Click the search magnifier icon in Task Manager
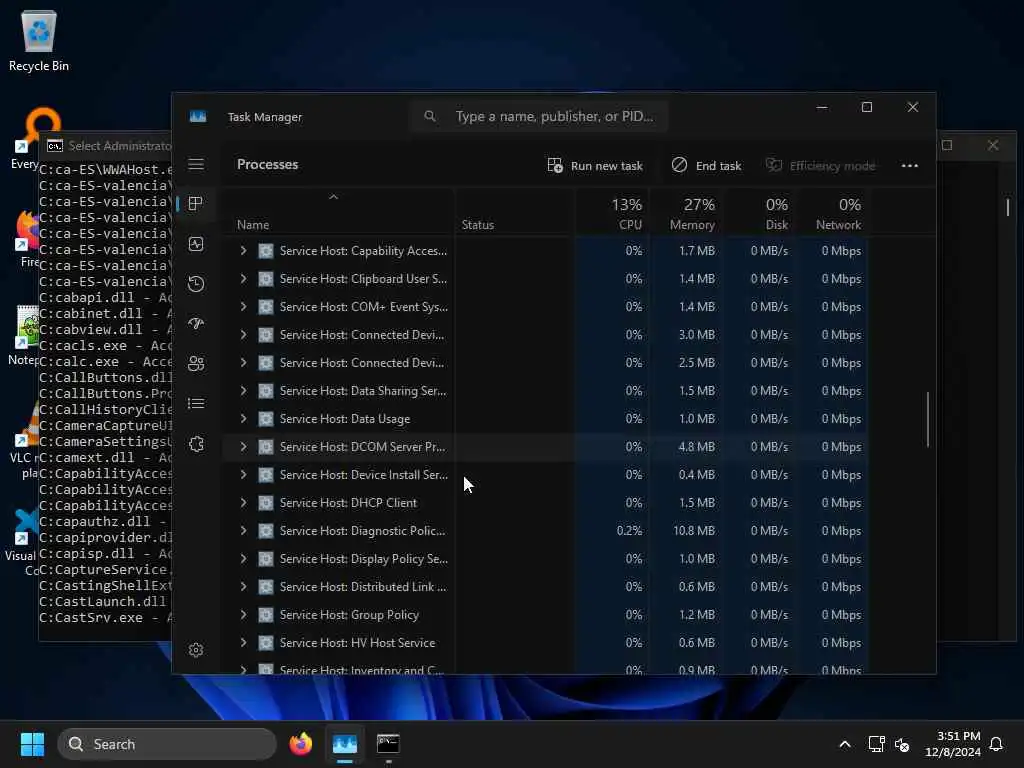The height and width of the screenshot is (768, 1024). (x=430, y=116)
